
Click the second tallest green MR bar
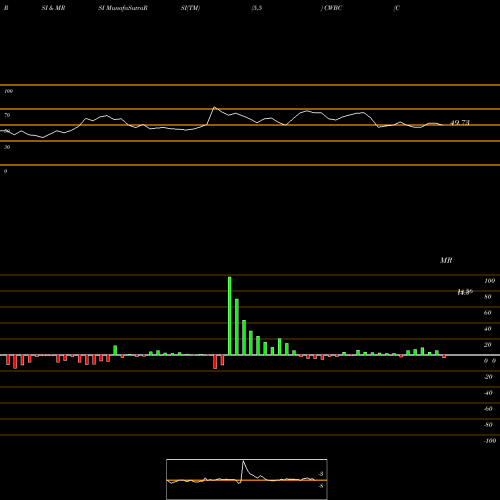(x=237, y=327)
